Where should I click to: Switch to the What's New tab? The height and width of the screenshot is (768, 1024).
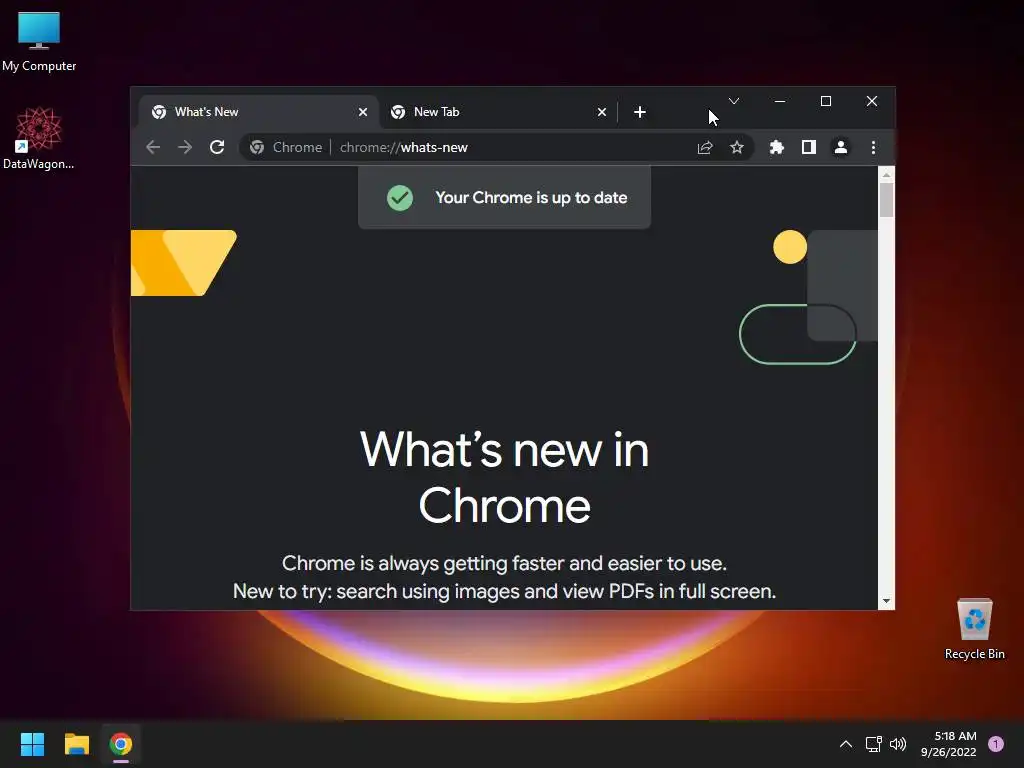tap(259, 112)
